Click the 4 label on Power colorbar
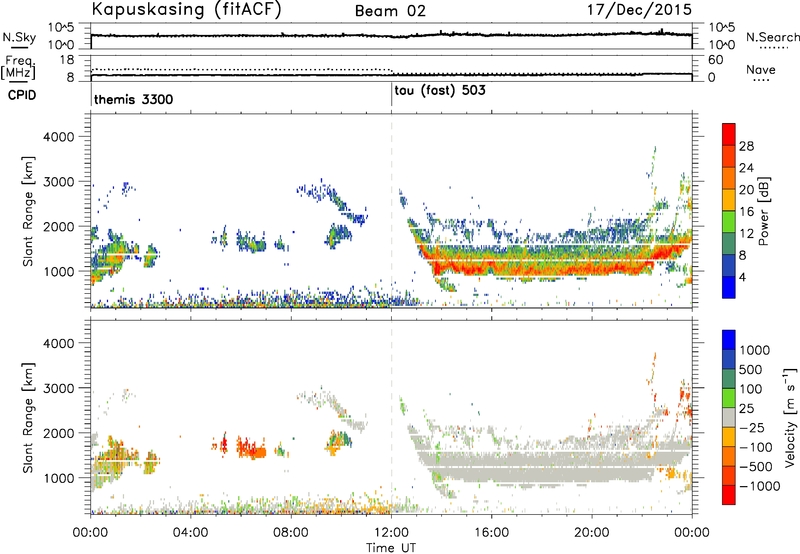Screen dimensions: 800x554 [x=742, y=277]
